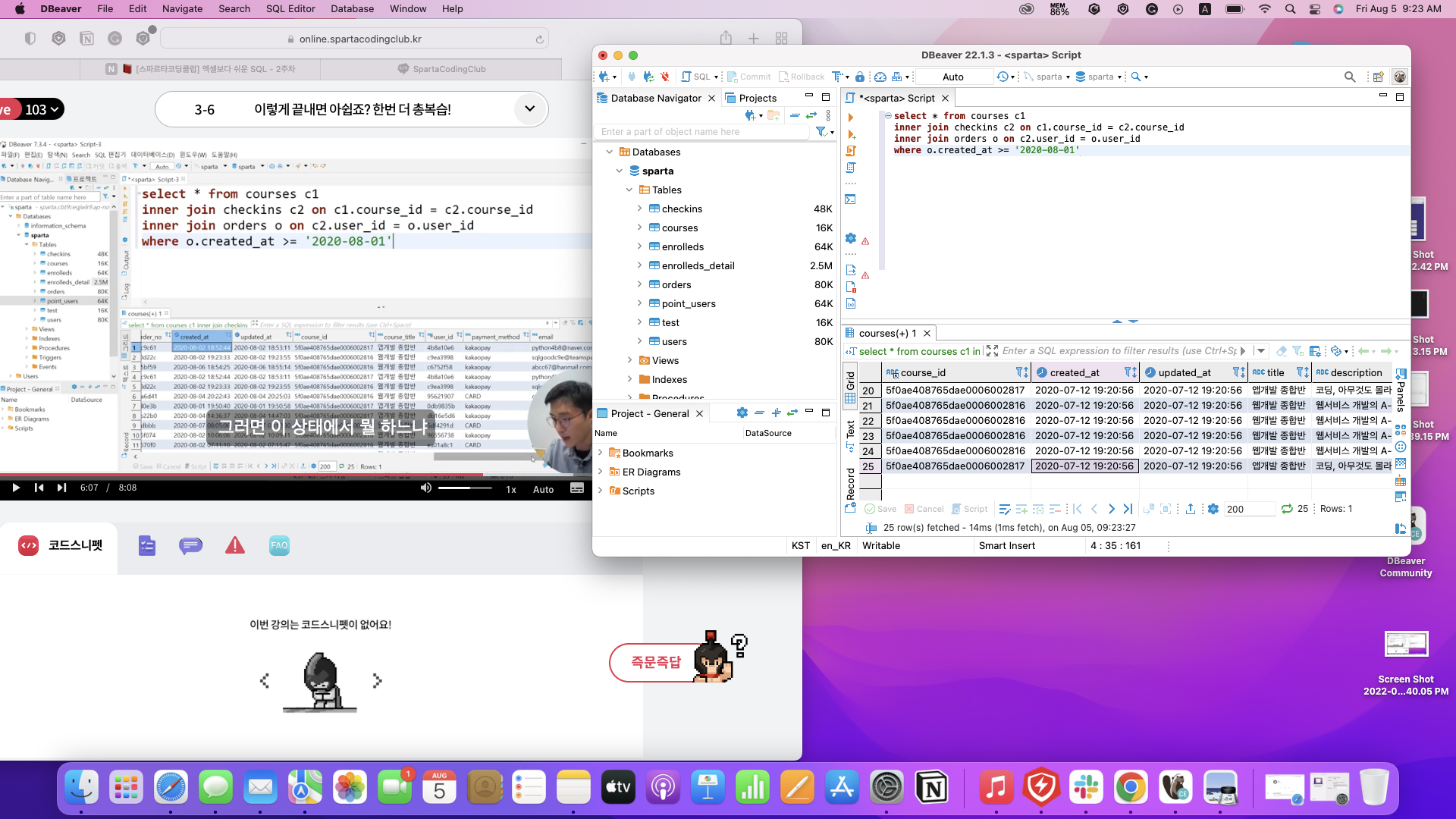Open the Perspective switcher icon
The width and height of the screenshot is (1456, 819).
pos(1379,77)
